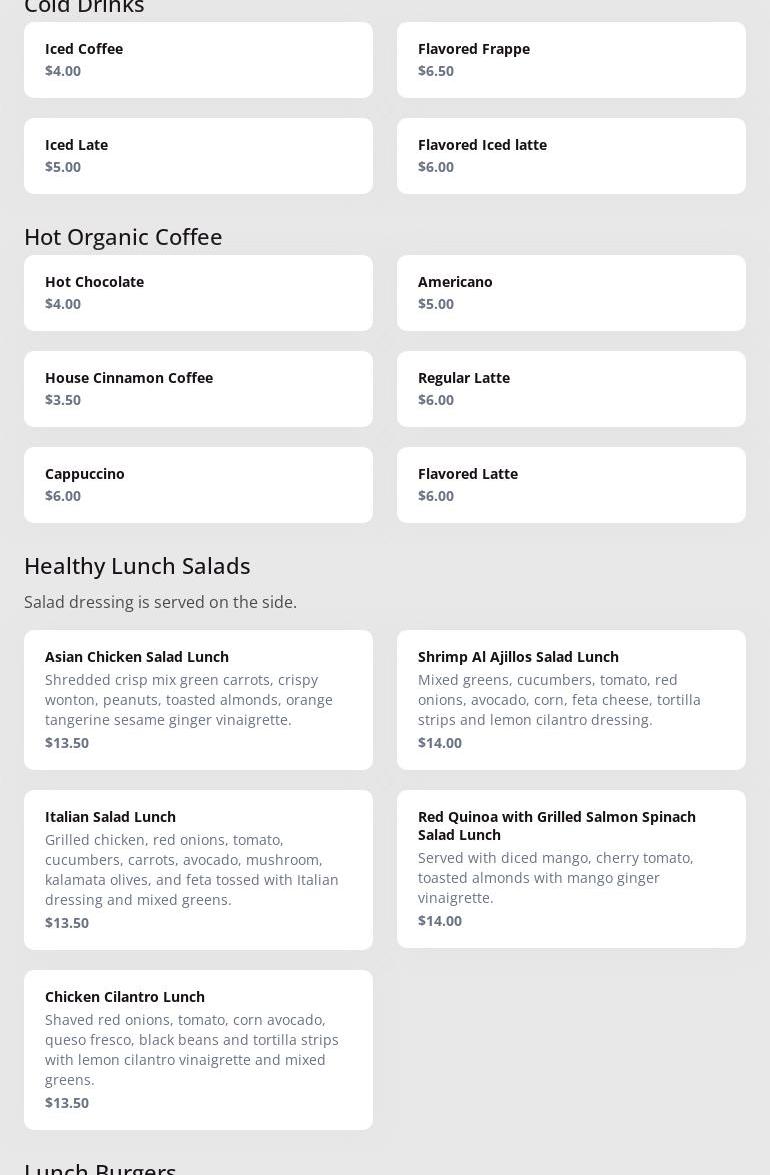The width and height of the screenshot is (770, 1175).
Task: Open the Flavored Latte card
Action: 571,485
